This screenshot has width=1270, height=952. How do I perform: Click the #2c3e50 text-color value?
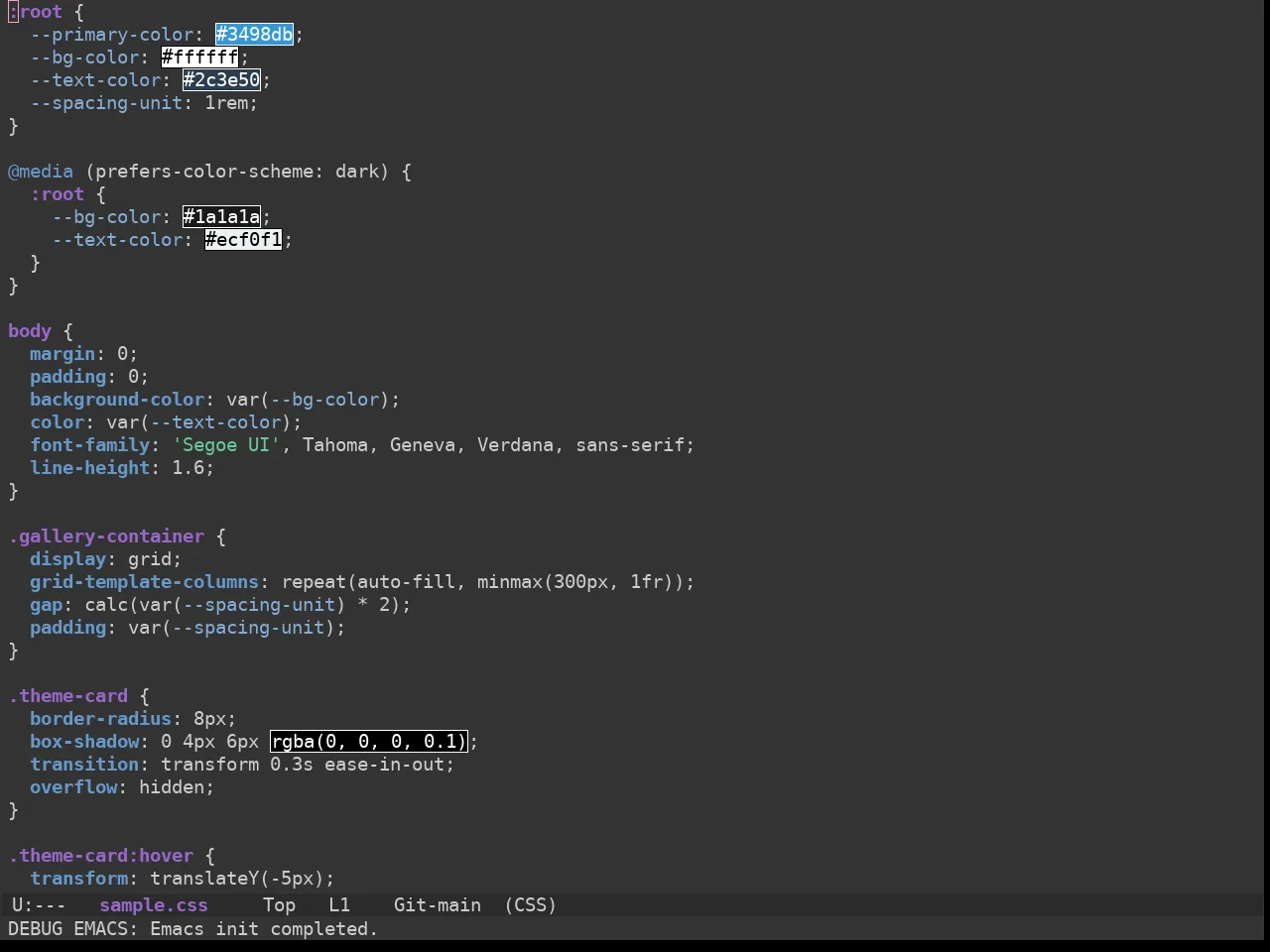(x=221, y=80)
